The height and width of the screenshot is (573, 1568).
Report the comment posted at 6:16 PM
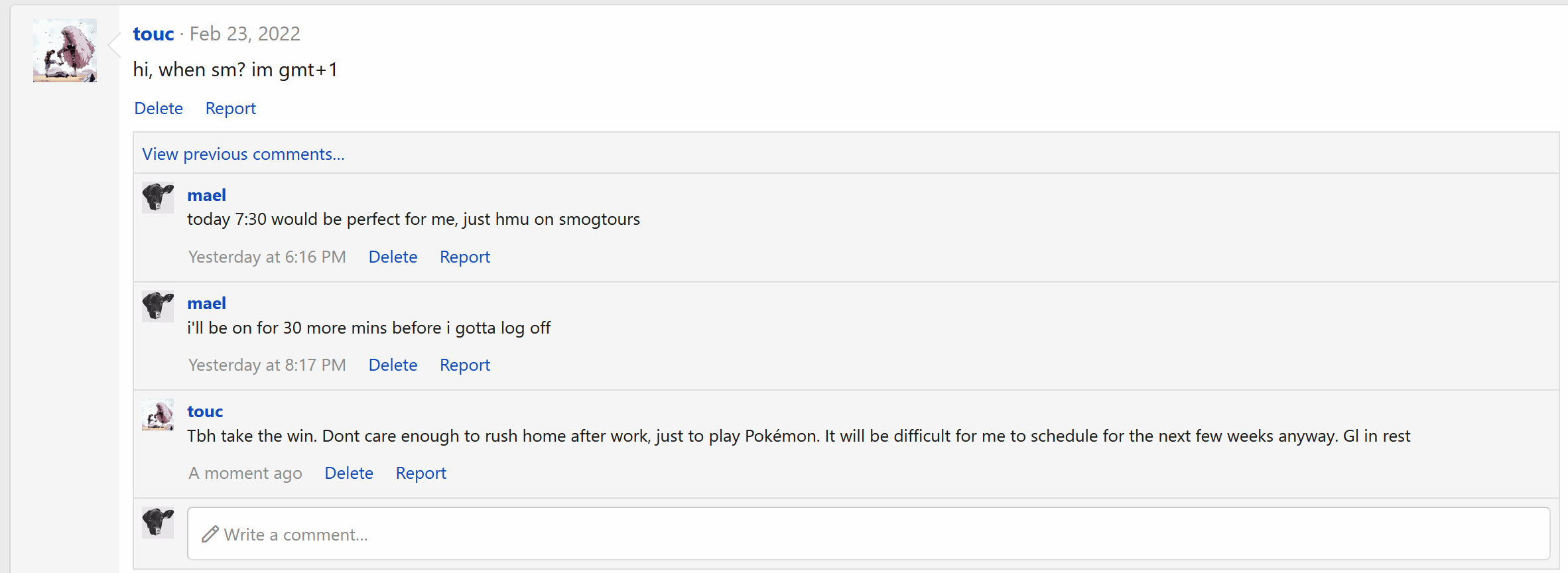[465, 257]
